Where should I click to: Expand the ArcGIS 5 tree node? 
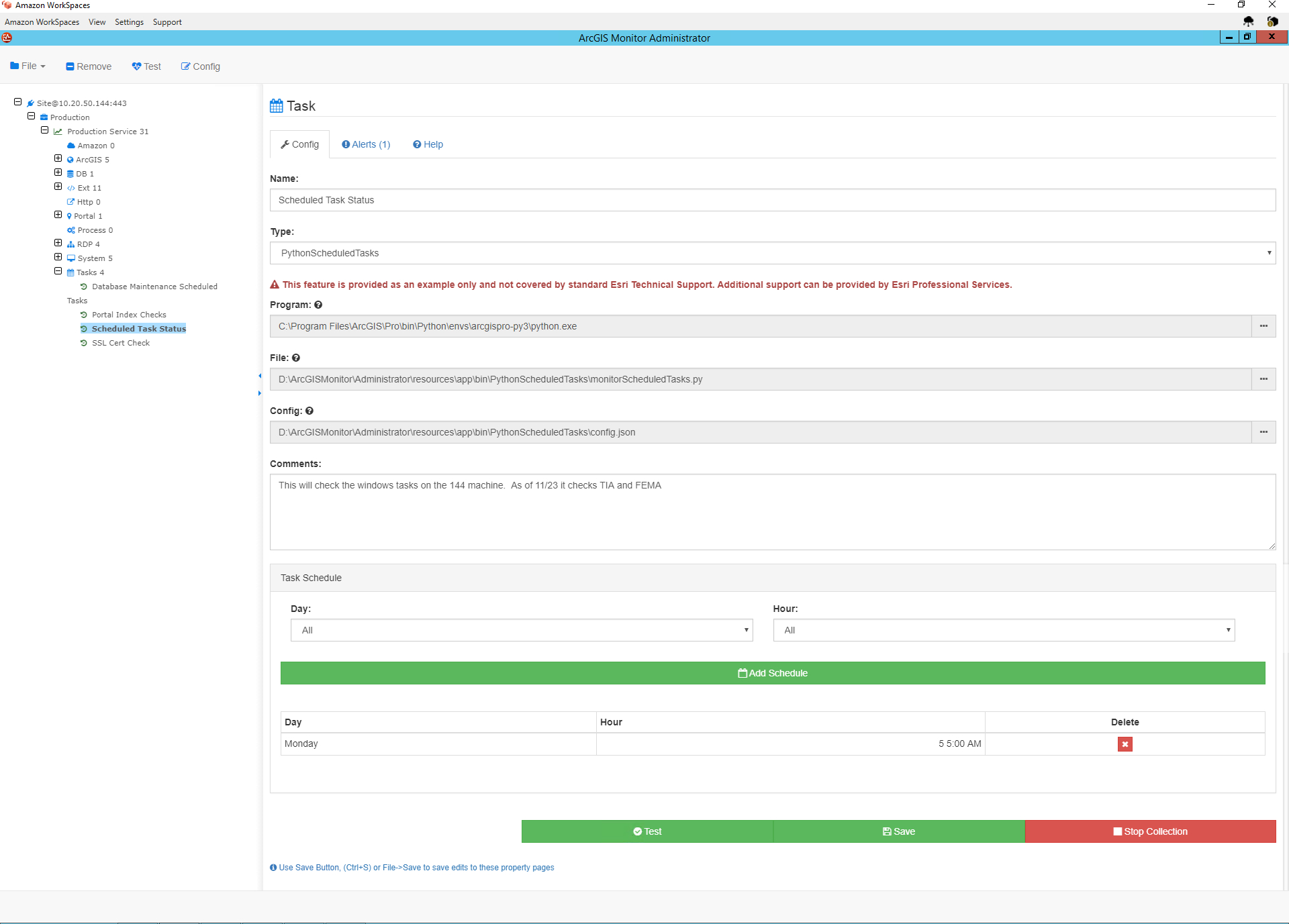click(x=58, y=158)
